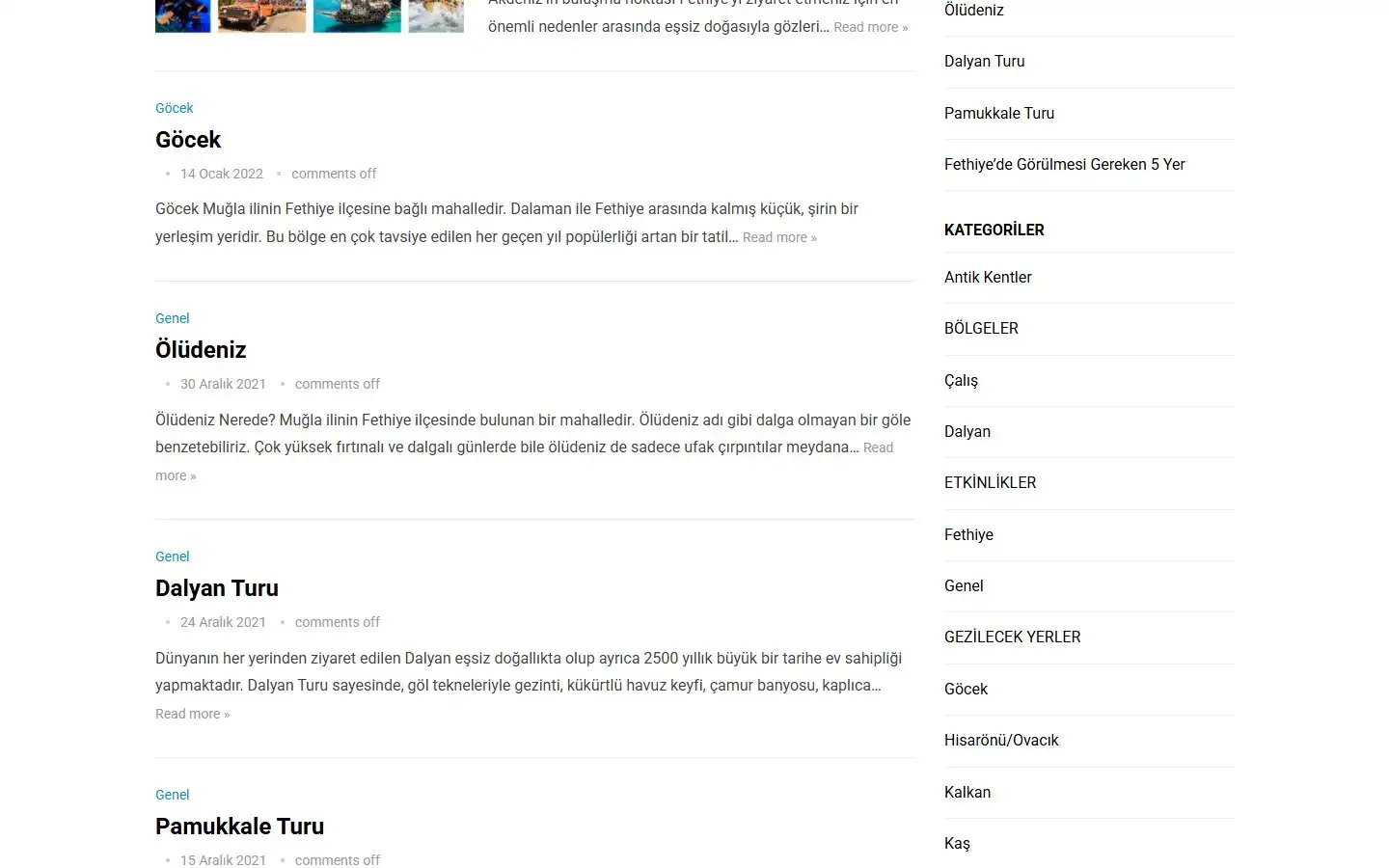1389x868 pixels.
Task: Follow Read more after 'eşsiz doğasıyla gözleri'
Action: click(x=871, y=27)
